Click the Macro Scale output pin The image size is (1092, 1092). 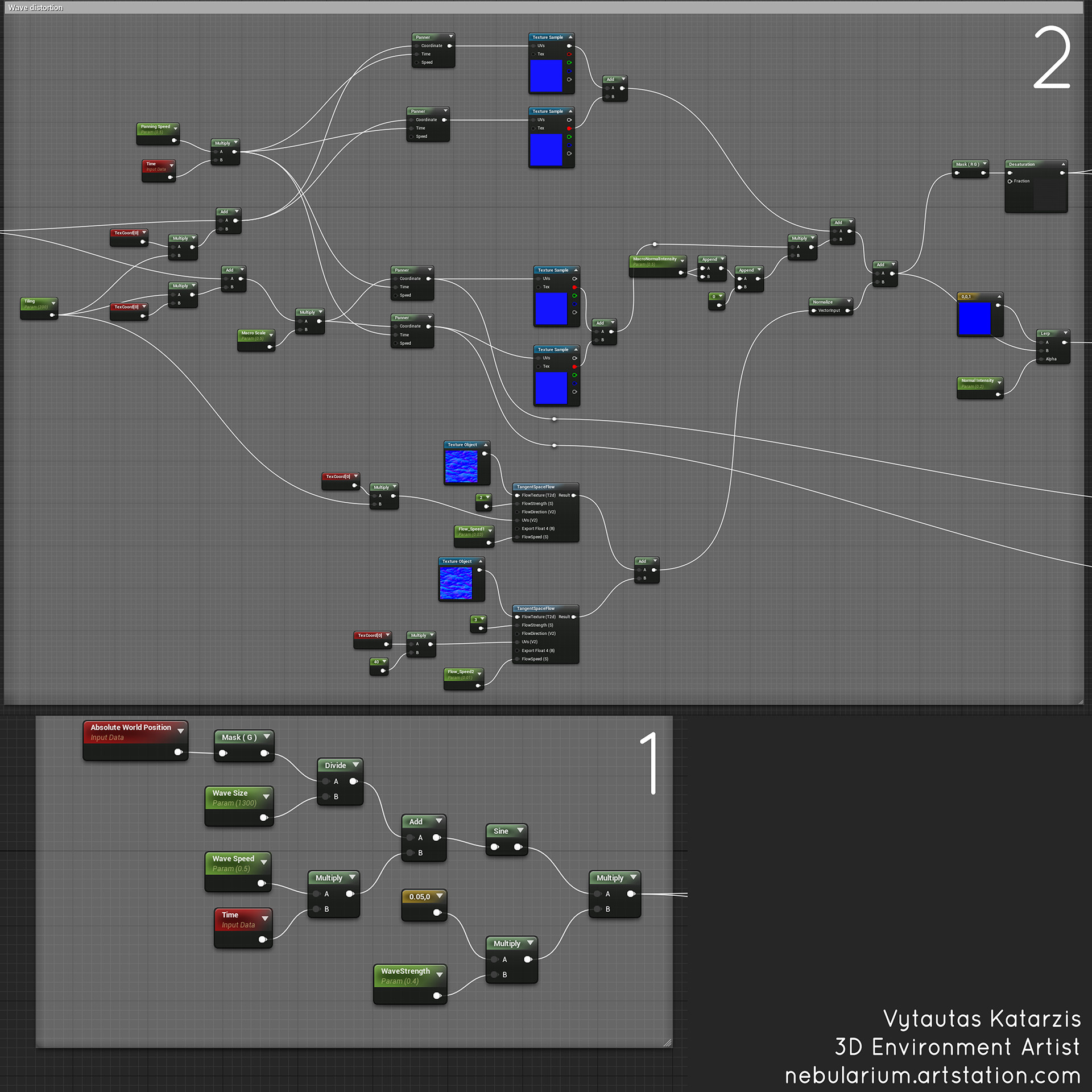tap(270, 346)
